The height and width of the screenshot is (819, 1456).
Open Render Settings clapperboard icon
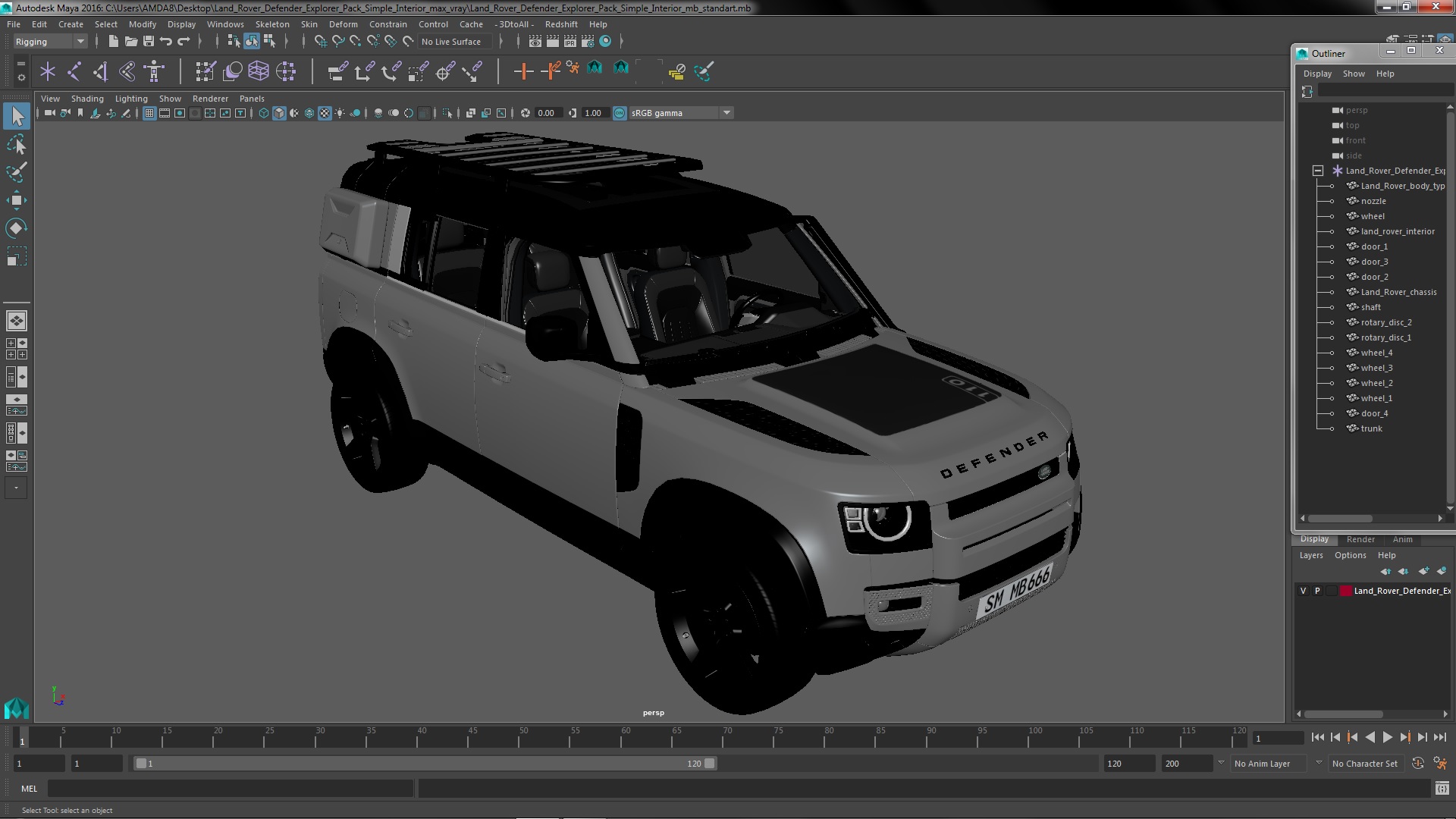pyautogui.click(x=588, y=41)
